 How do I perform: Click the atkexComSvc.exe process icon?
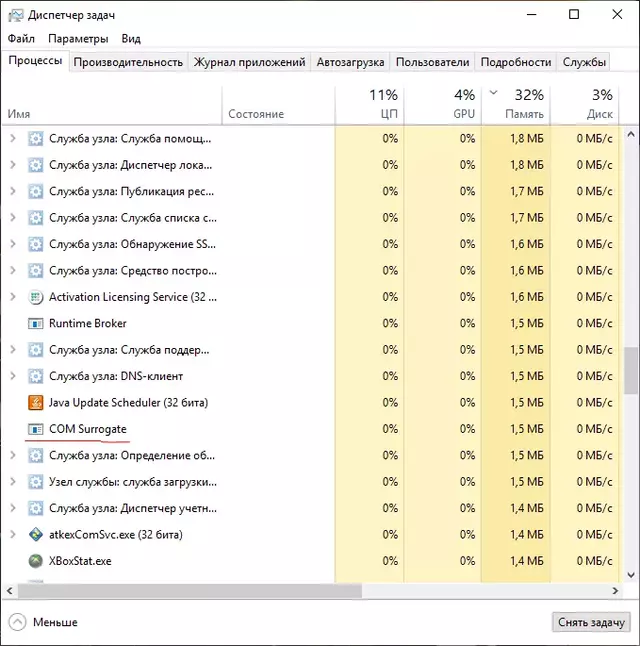(36, 534)
